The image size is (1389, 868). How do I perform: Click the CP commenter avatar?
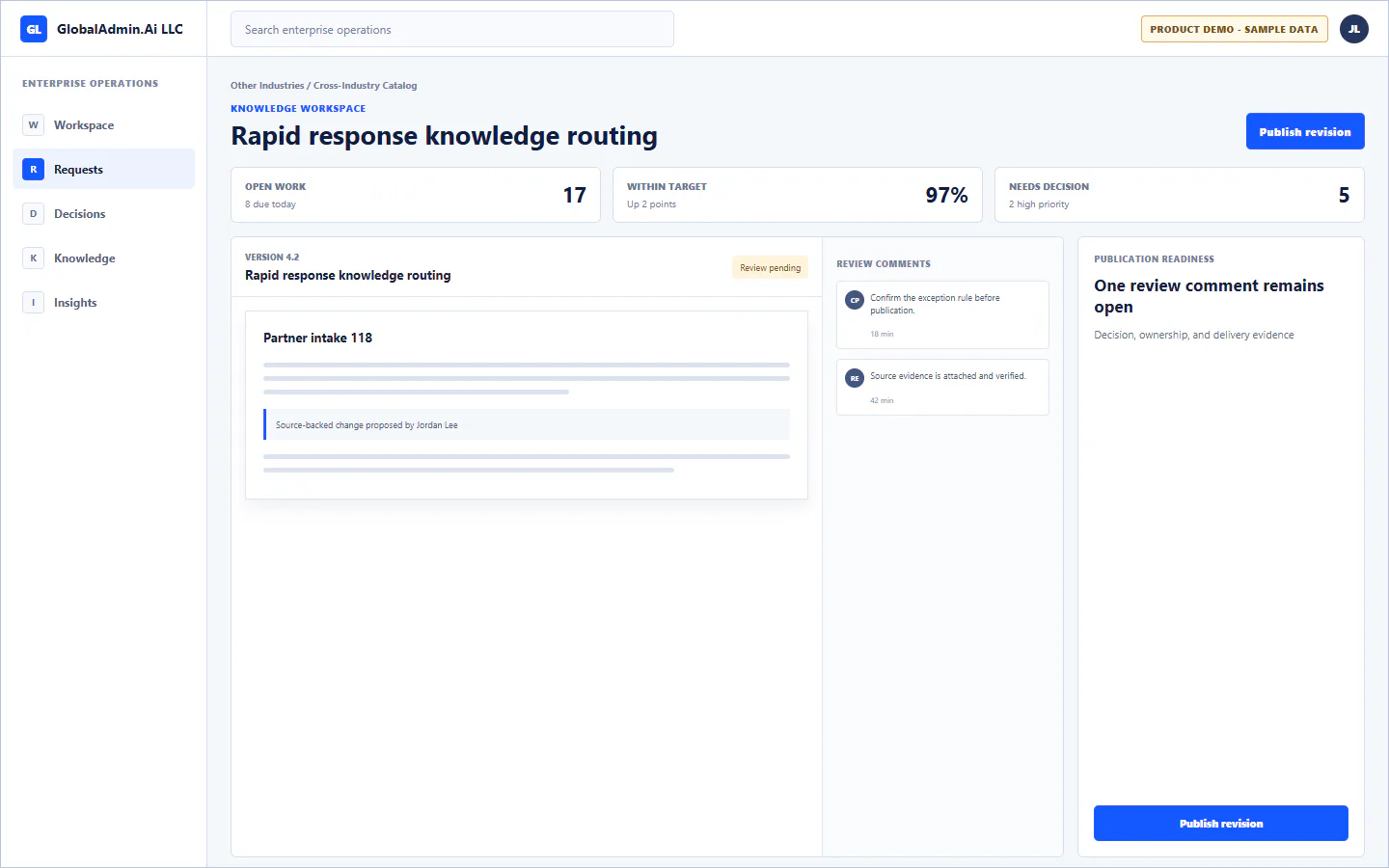855,300
